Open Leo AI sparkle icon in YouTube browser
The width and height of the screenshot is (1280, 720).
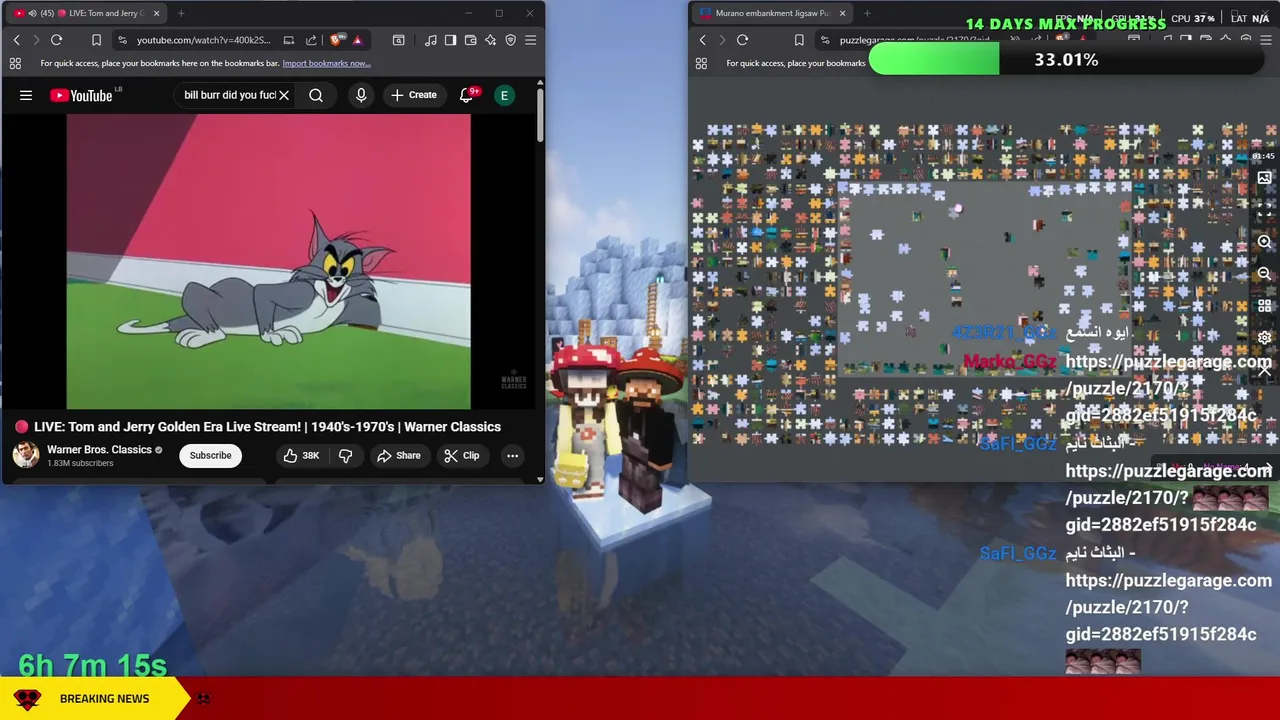click(x=490, y=40)
